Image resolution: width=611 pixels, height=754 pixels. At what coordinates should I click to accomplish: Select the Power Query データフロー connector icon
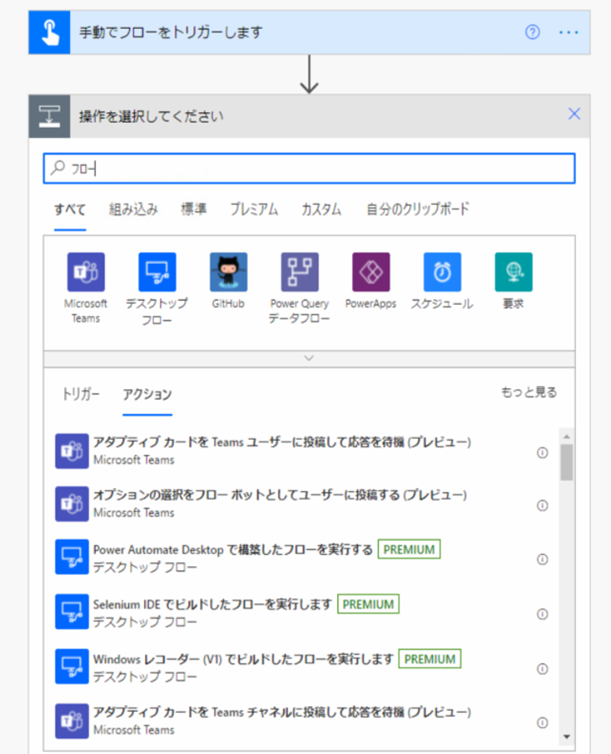pyautogui.click(x=299, y=272)
